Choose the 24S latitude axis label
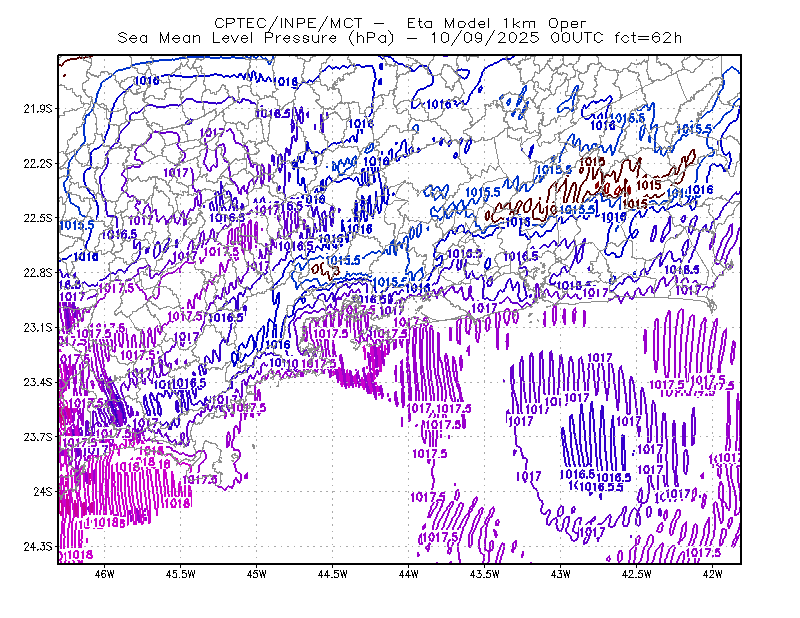Screen dimensions: 800x618 43,491
